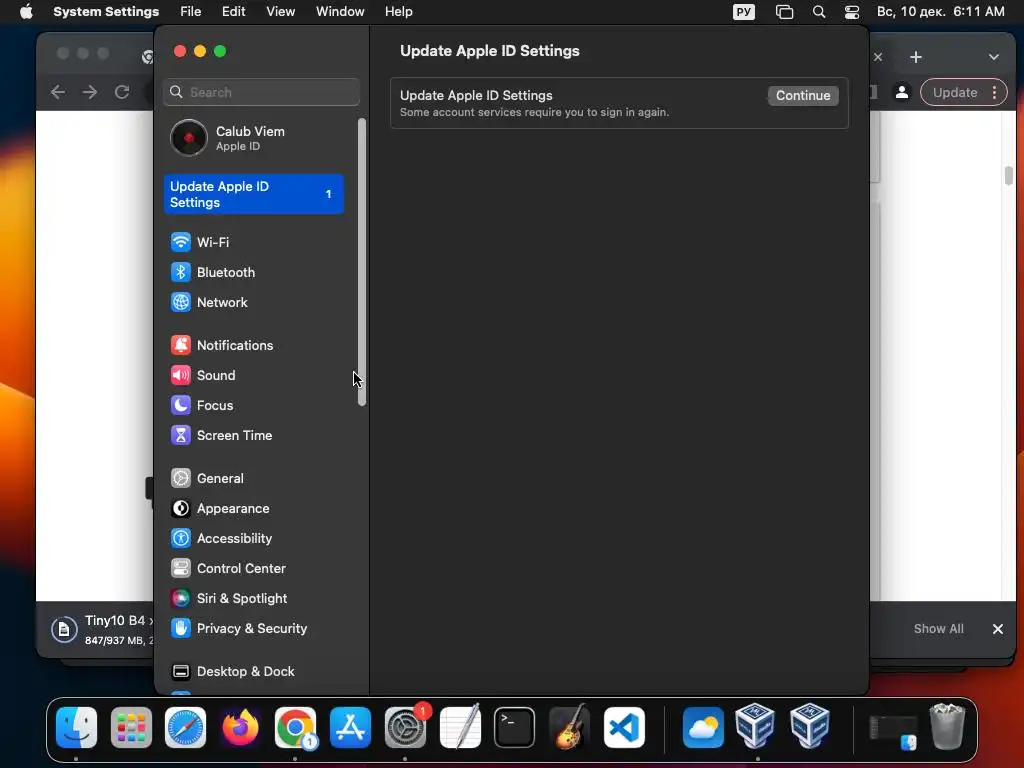Click Chrome Update button

pyautogui.click(x=954, y=92)
